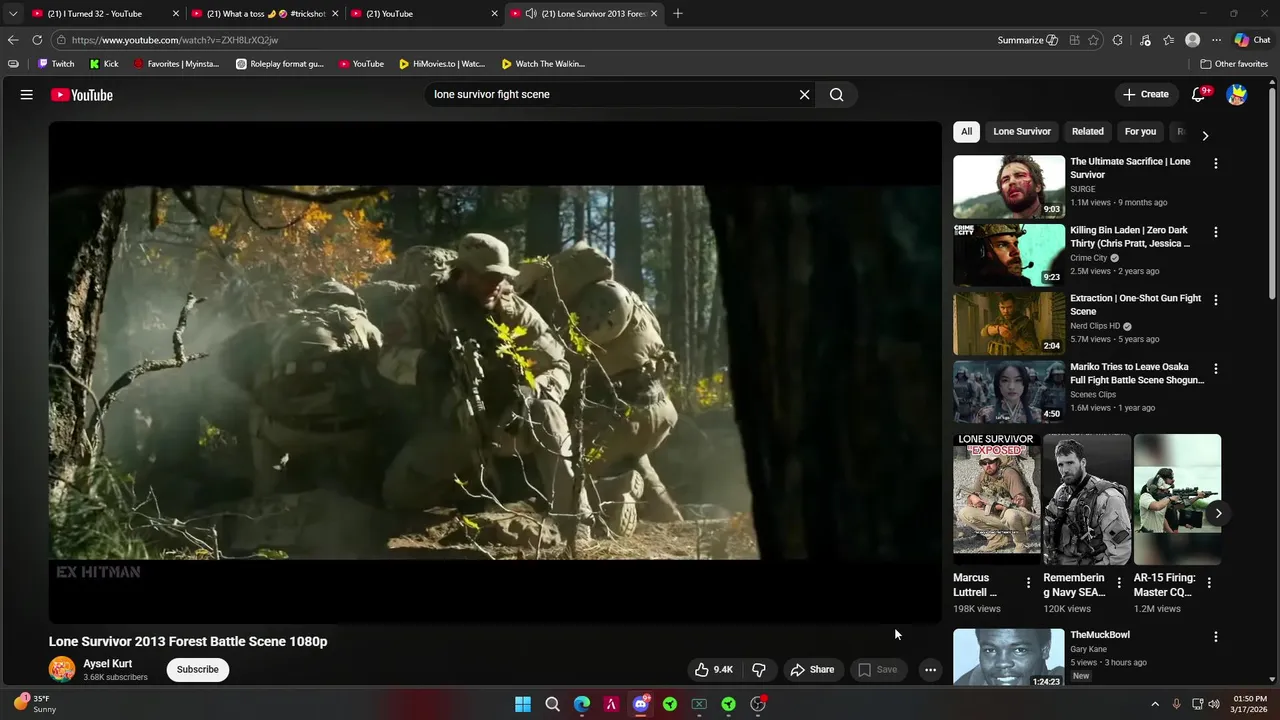Open options for TheMuckBowl video
The height and width of the screenshot is (720, 1280).
tap(1216, 637)
